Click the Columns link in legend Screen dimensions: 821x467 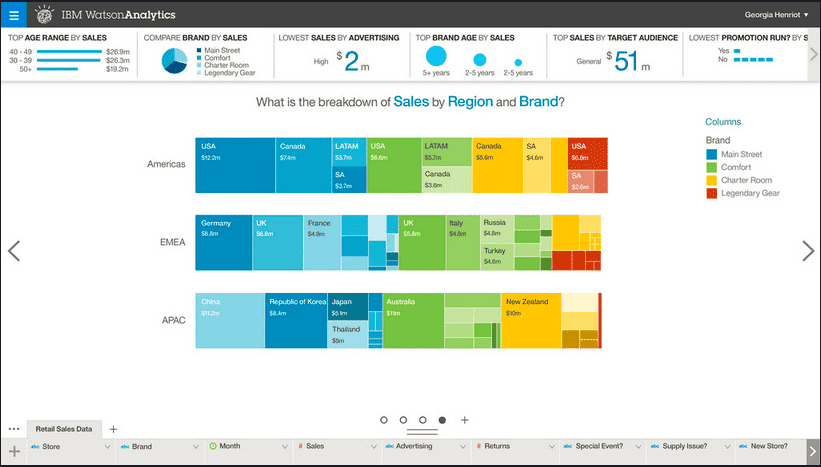tap(723, 122)
